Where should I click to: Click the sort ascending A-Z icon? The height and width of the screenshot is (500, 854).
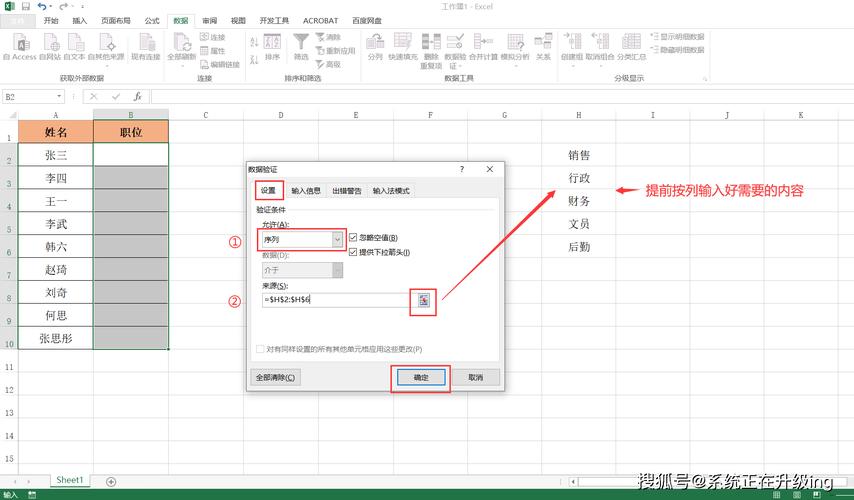click(x=254, y=41)
